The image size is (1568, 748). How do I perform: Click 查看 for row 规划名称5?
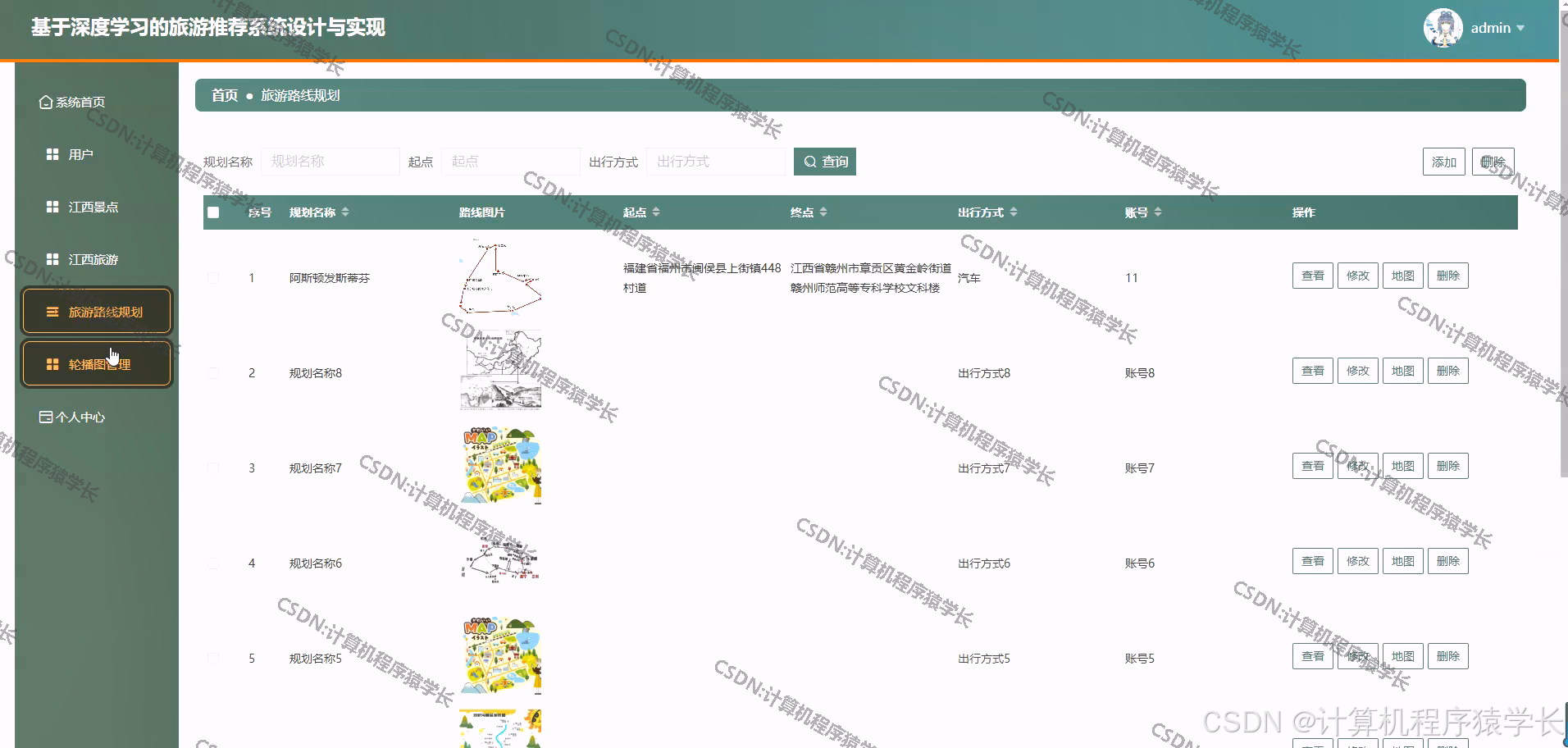click(x=1313, y=656)
